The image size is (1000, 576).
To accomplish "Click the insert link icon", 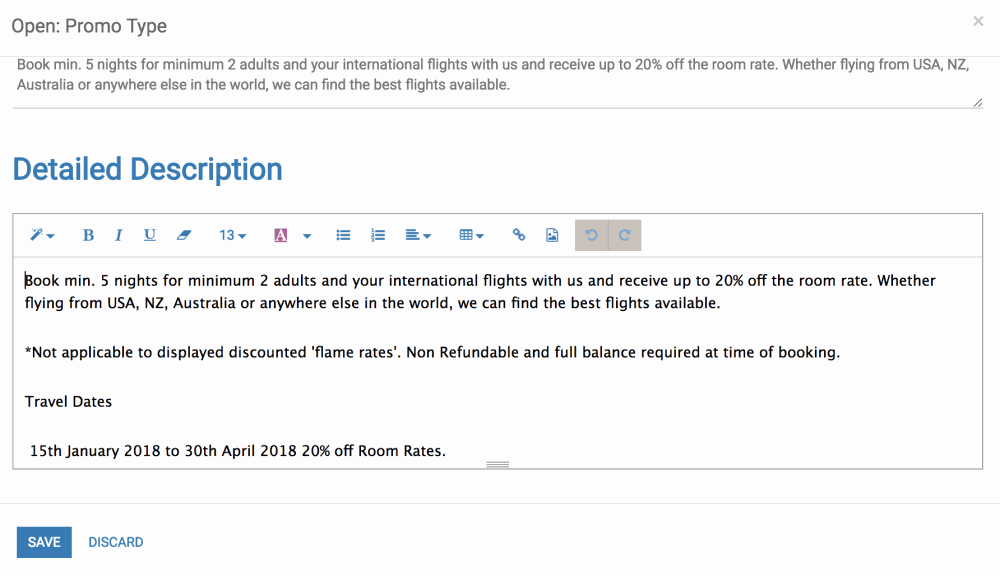I will click(518, 235).
